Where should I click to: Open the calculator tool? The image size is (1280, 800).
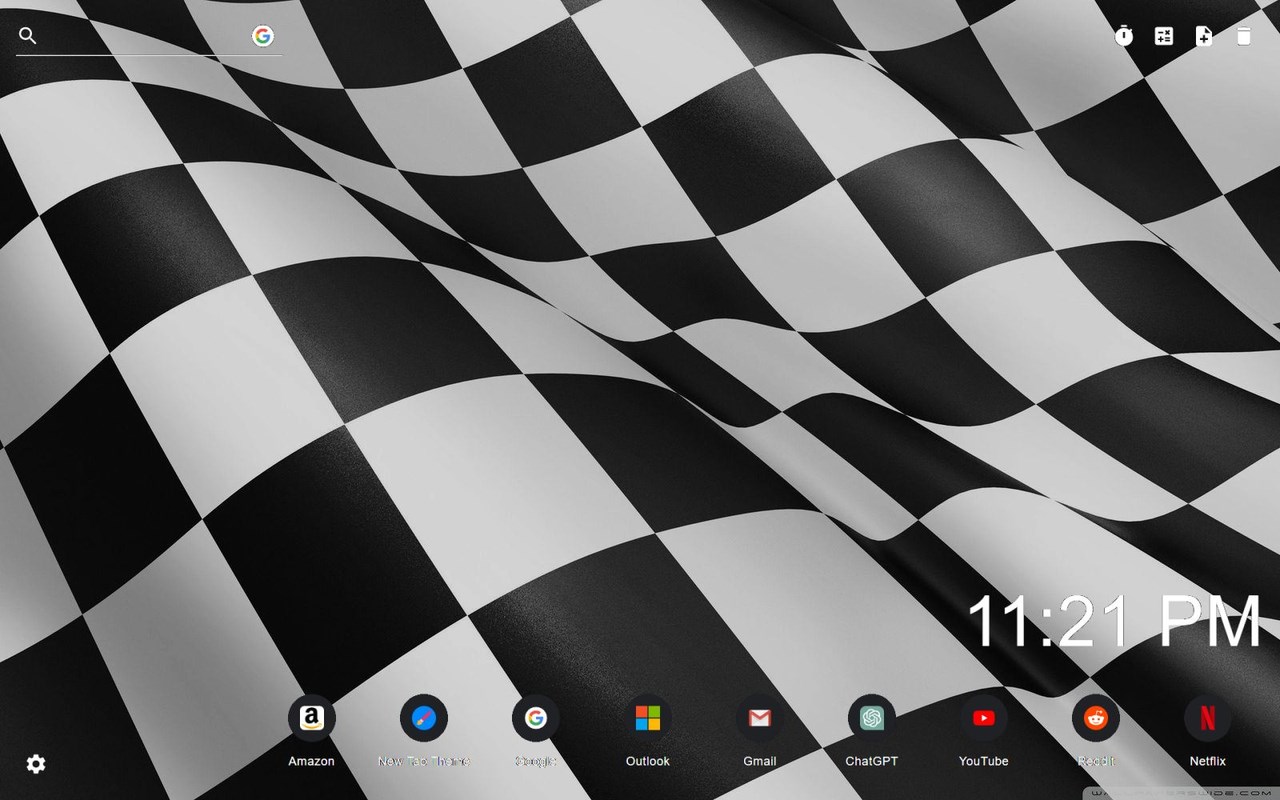click(1164, 36)
